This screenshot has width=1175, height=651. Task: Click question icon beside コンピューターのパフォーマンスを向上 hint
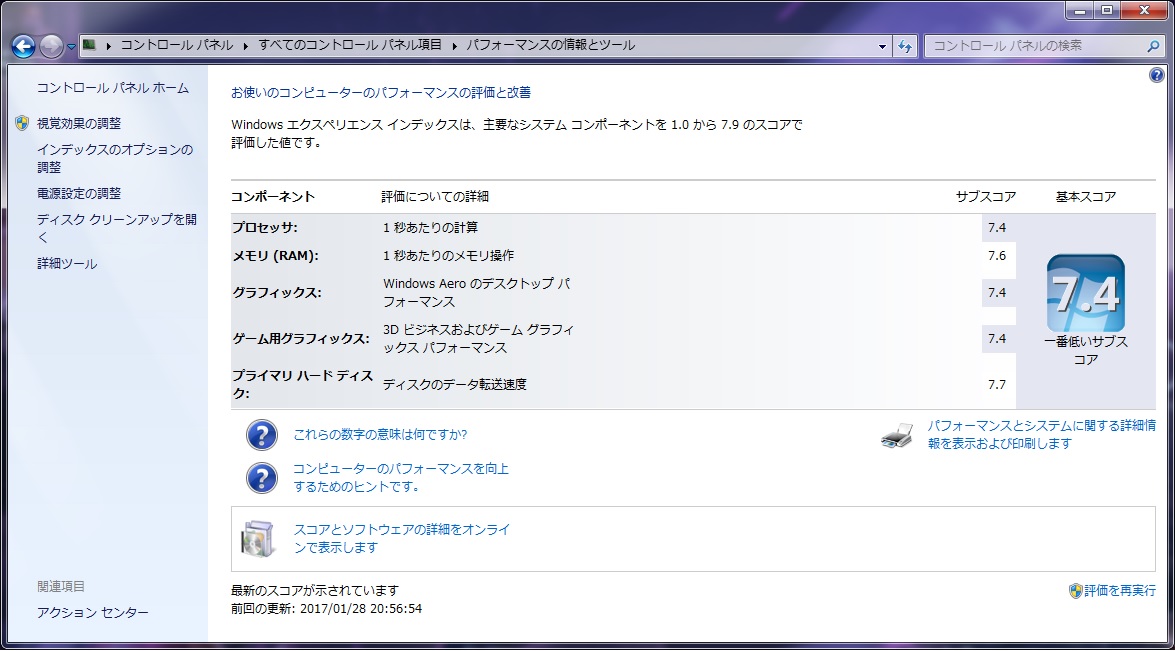coord(262,478)
